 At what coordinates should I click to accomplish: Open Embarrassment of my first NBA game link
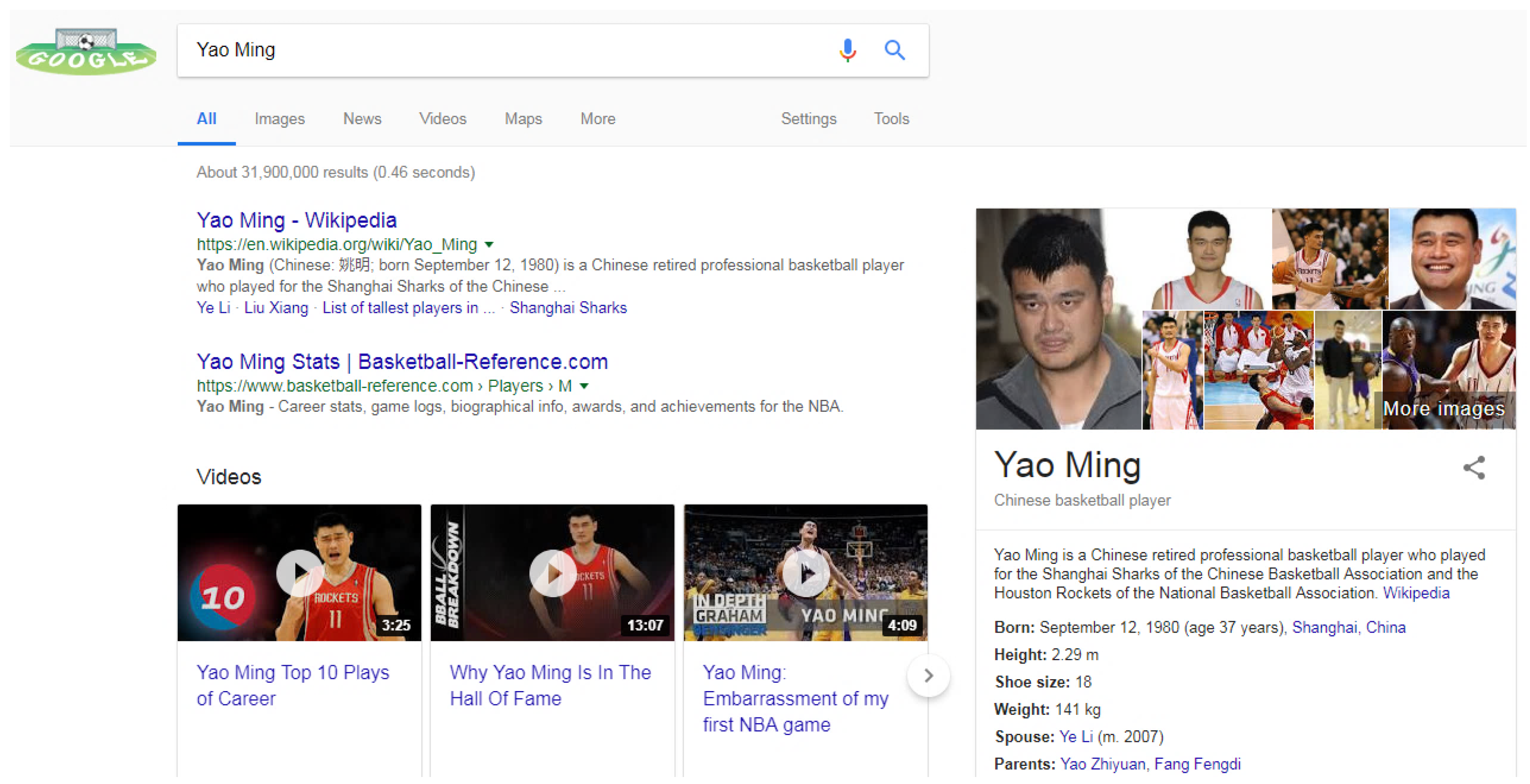coord(795,698)
